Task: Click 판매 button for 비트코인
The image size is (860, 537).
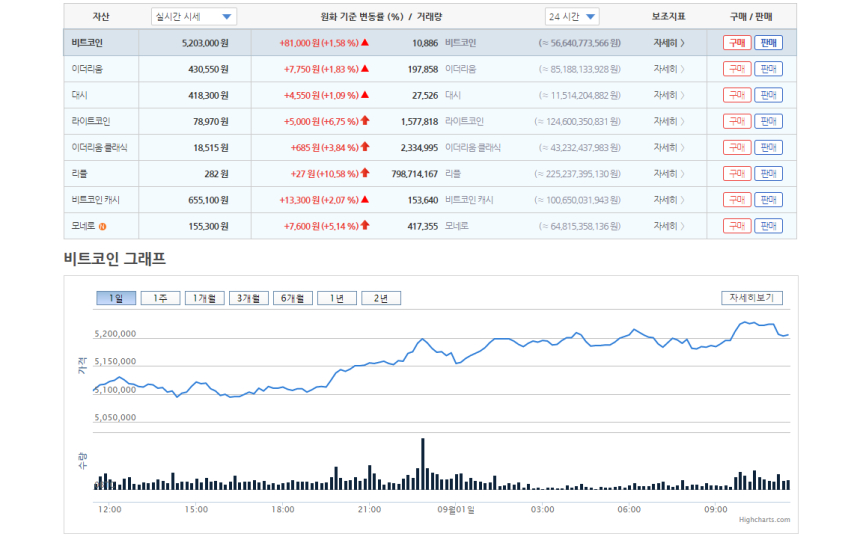Action: click(x=768, y=43)
